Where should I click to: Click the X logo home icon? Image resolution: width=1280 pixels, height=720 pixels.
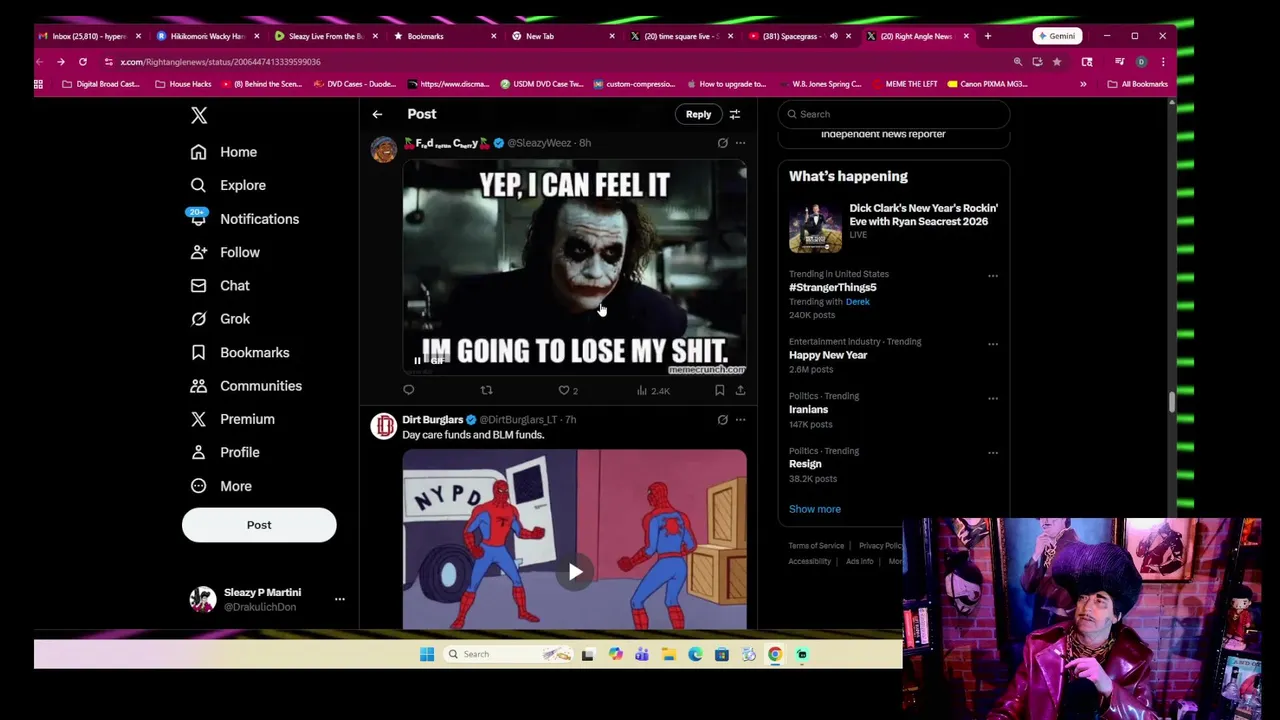(x=199, y=115)
